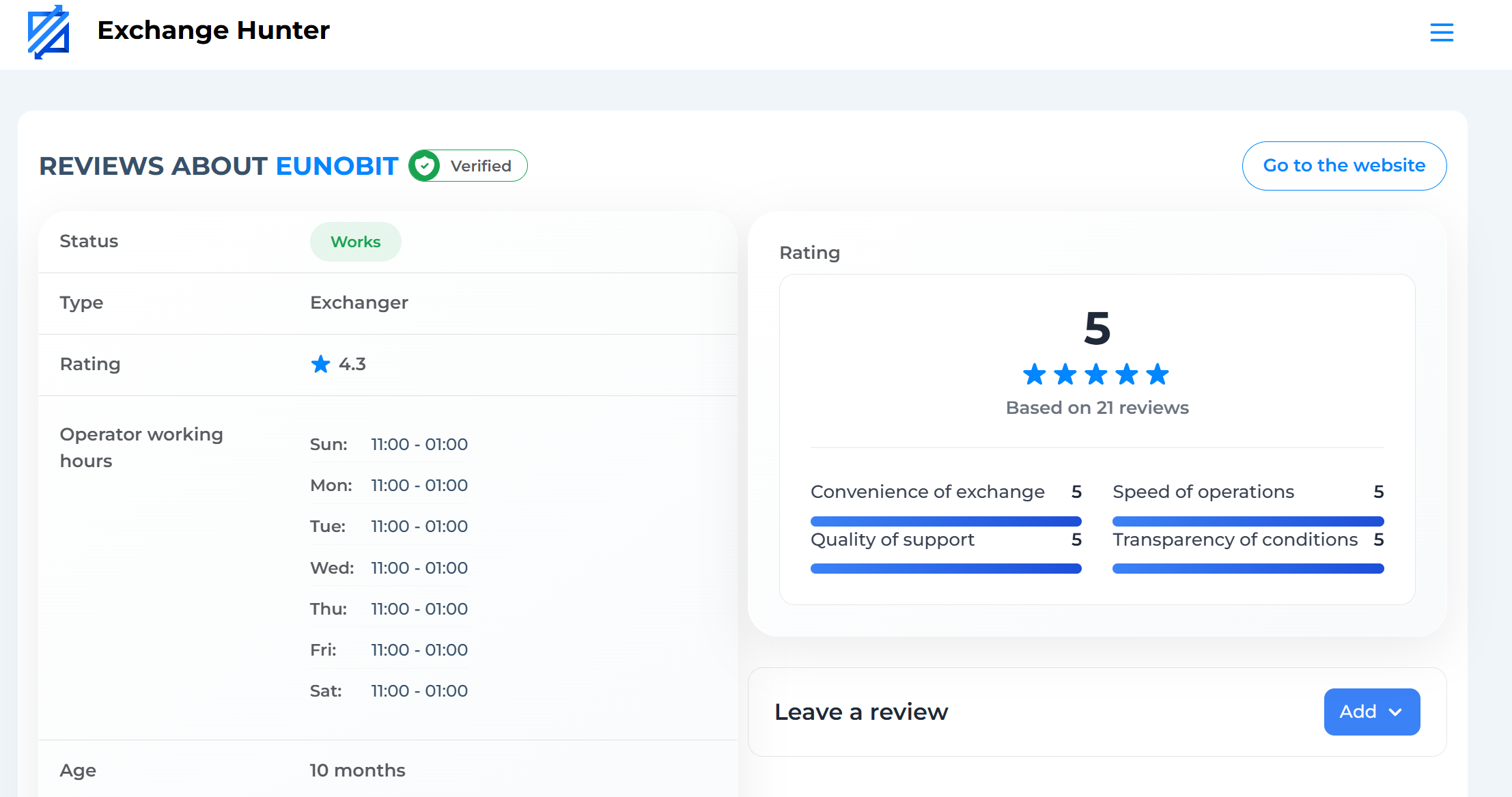The height and width of the screenshot is (797, 1512).
Task: Click the 'Speed of operations' label
Action: point(1203,492)
